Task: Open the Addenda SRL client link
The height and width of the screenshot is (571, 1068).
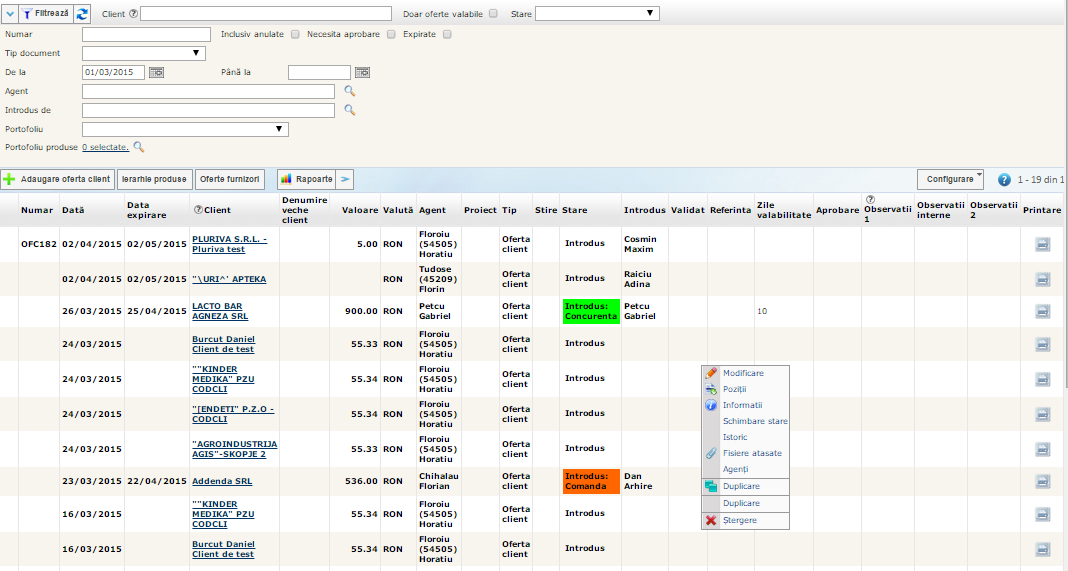Action: (x=222, y=481)
